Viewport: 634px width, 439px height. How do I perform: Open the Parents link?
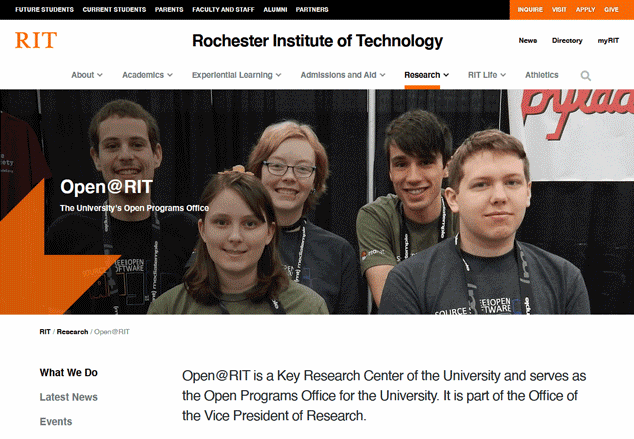pos(169,9)
